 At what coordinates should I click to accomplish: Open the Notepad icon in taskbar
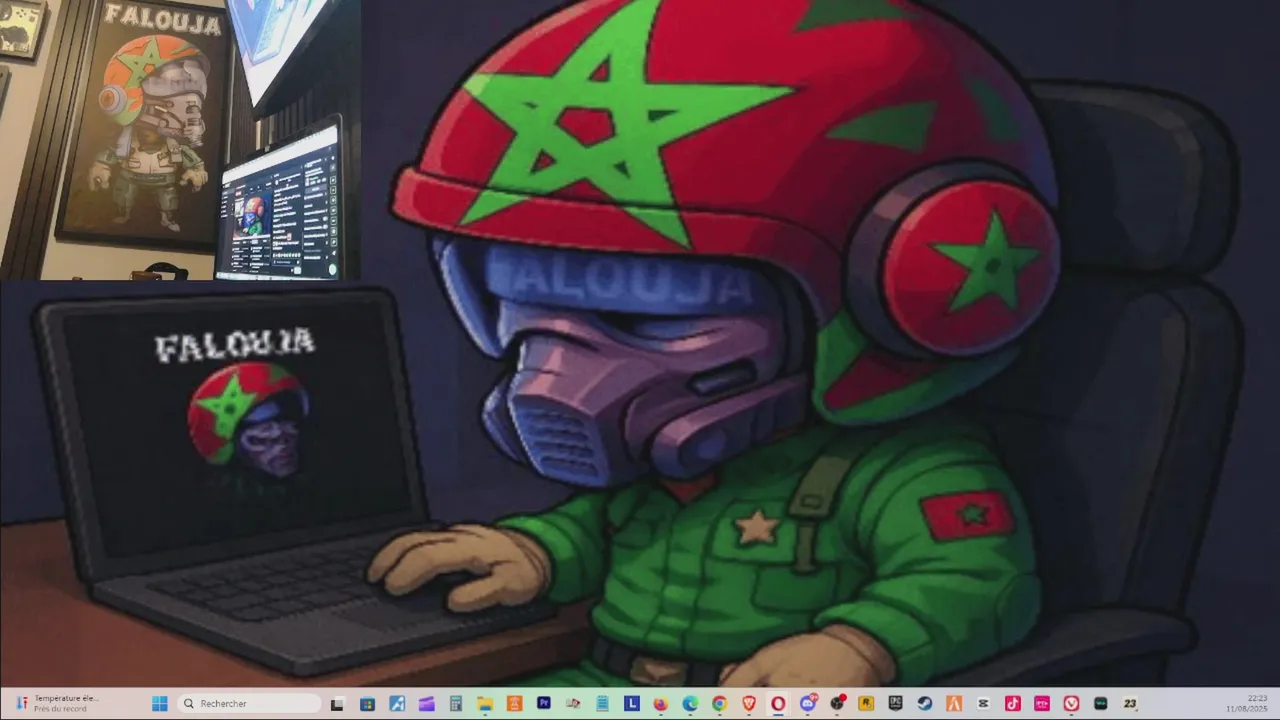pos(602,703)
